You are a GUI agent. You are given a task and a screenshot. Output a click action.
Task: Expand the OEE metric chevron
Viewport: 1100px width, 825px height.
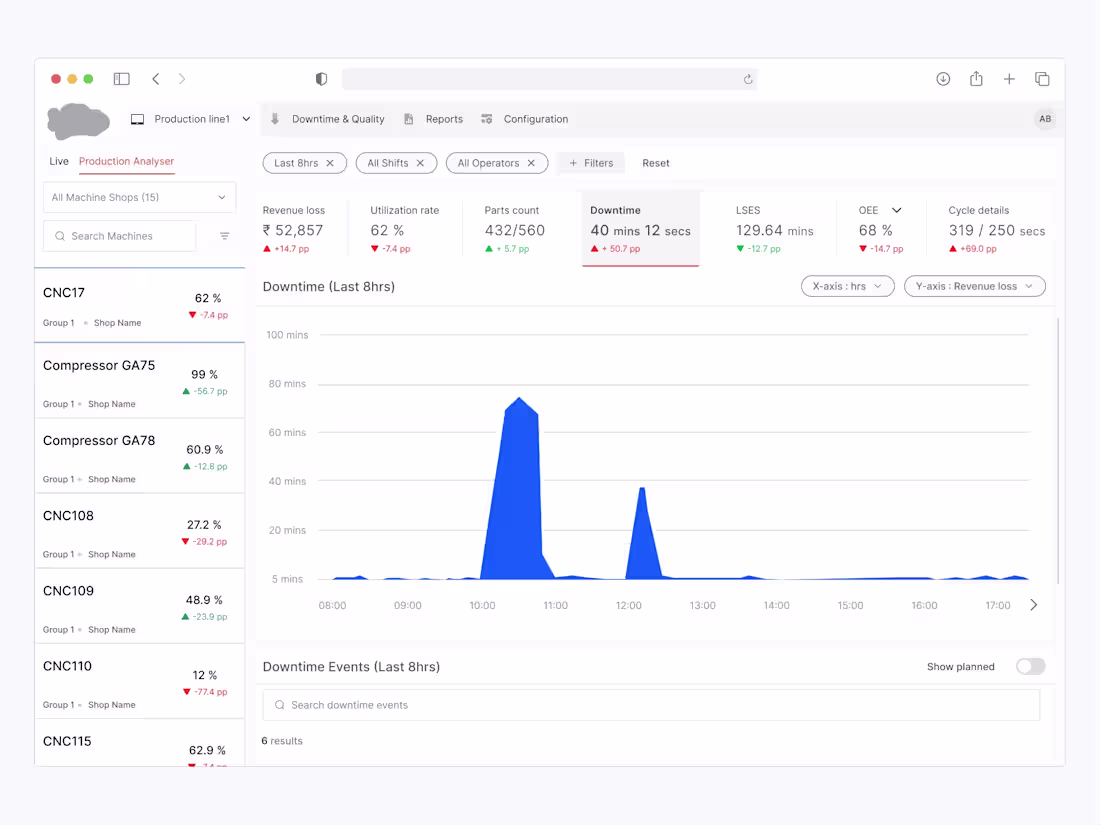[897, 210]
